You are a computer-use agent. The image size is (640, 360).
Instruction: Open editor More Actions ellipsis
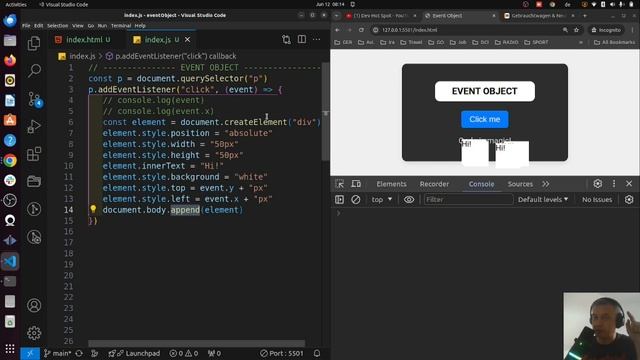(317, 40)
